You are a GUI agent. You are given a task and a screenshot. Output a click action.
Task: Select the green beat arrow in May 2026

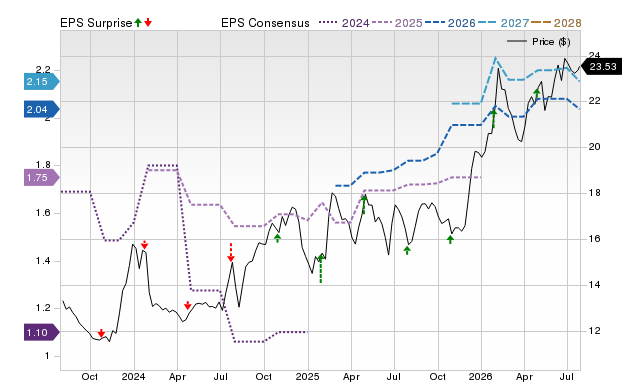click(x=537, y=94)
